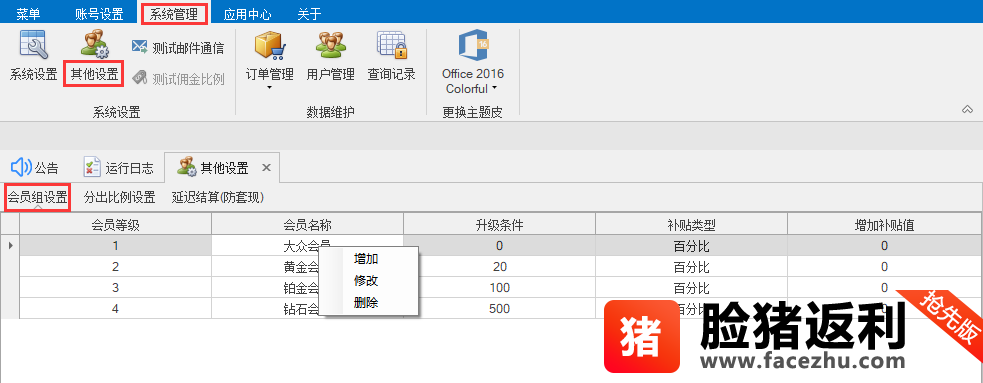This screenshot has height=383, width=983.
Task: Select the 延迟结算(防套现) sub-tab
Action: 218,197
